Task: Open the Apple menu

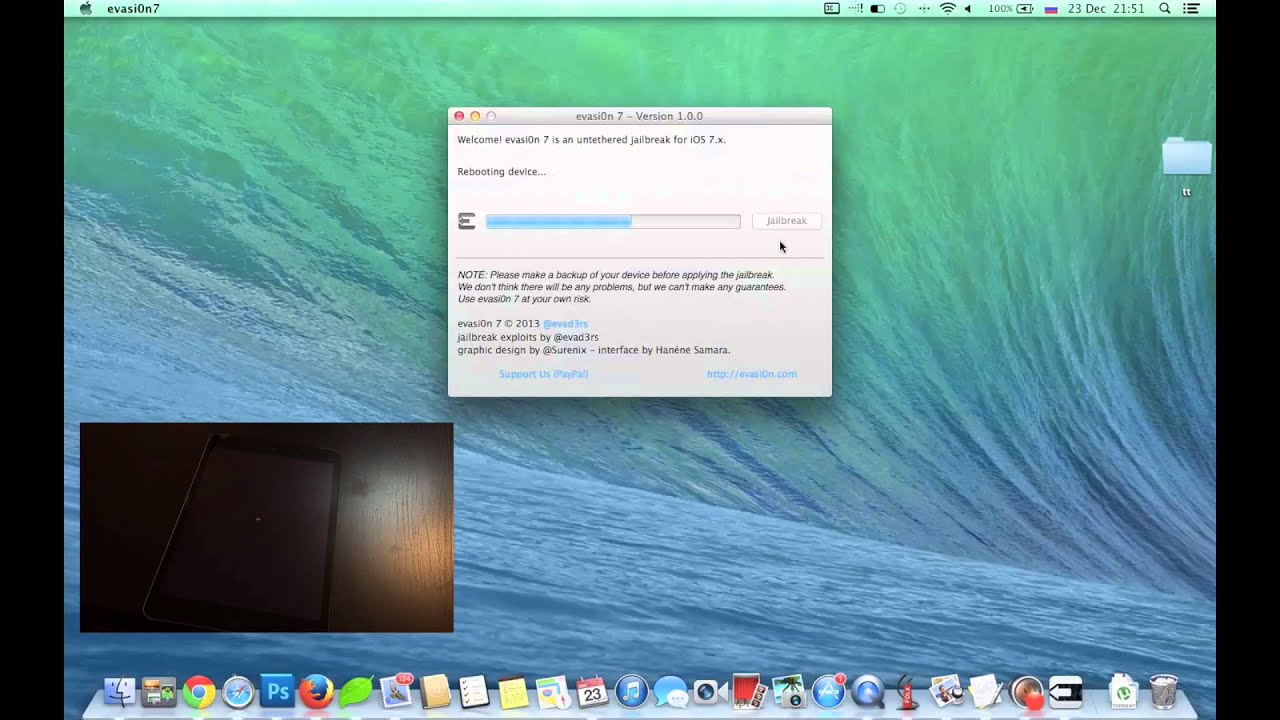Action: [84, 8]
